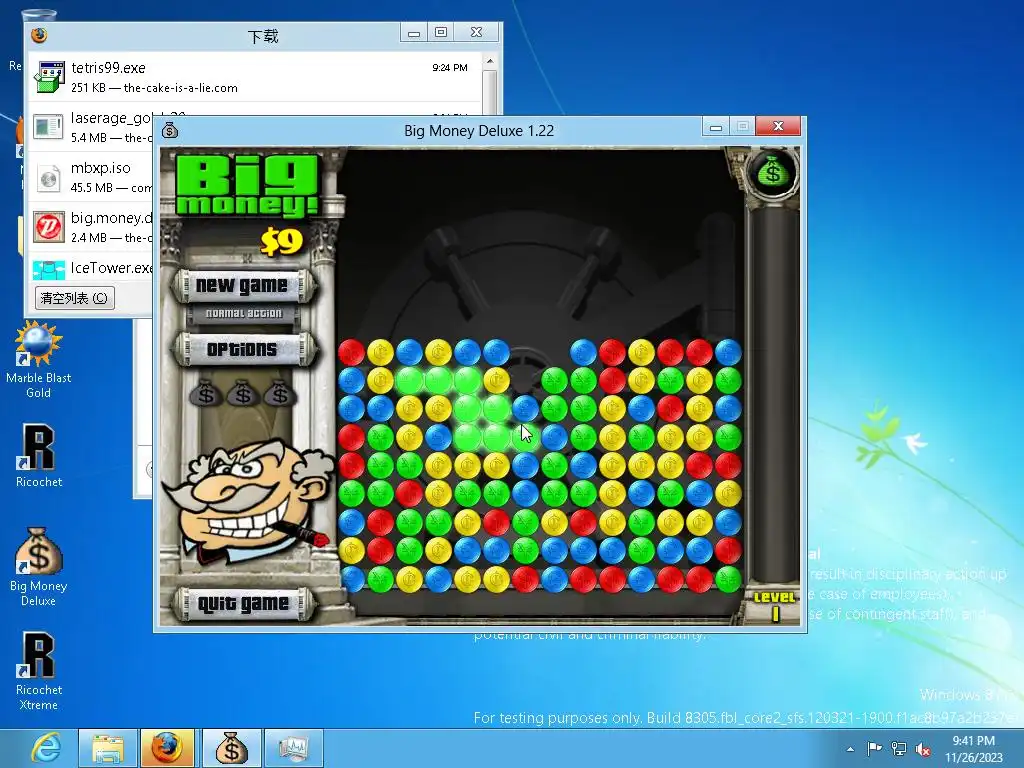Click the red coin at the grid's top-left corner
Image resolution: width=1024 pixels, height=768 pixels.
pyautogui.click(x=351, y=352)
